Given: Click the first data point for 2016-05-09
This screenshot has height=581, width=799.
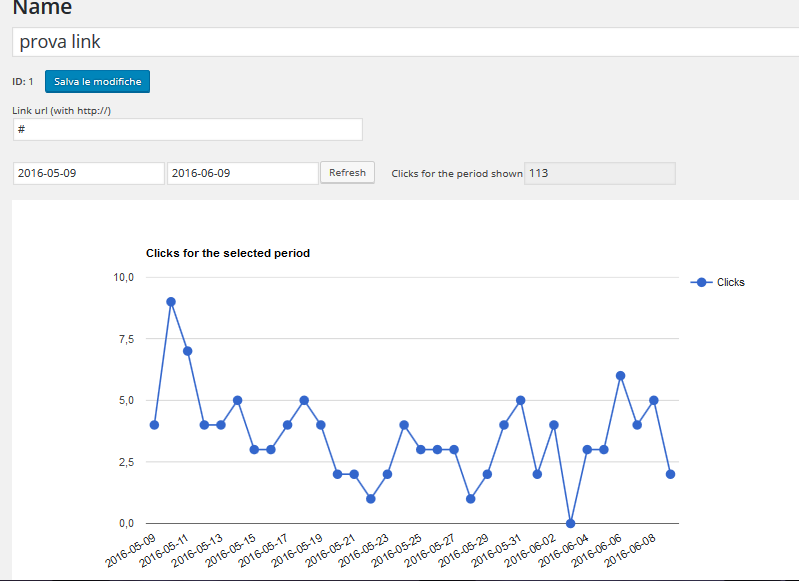Looking at the screenshot, I should point(154,425).
